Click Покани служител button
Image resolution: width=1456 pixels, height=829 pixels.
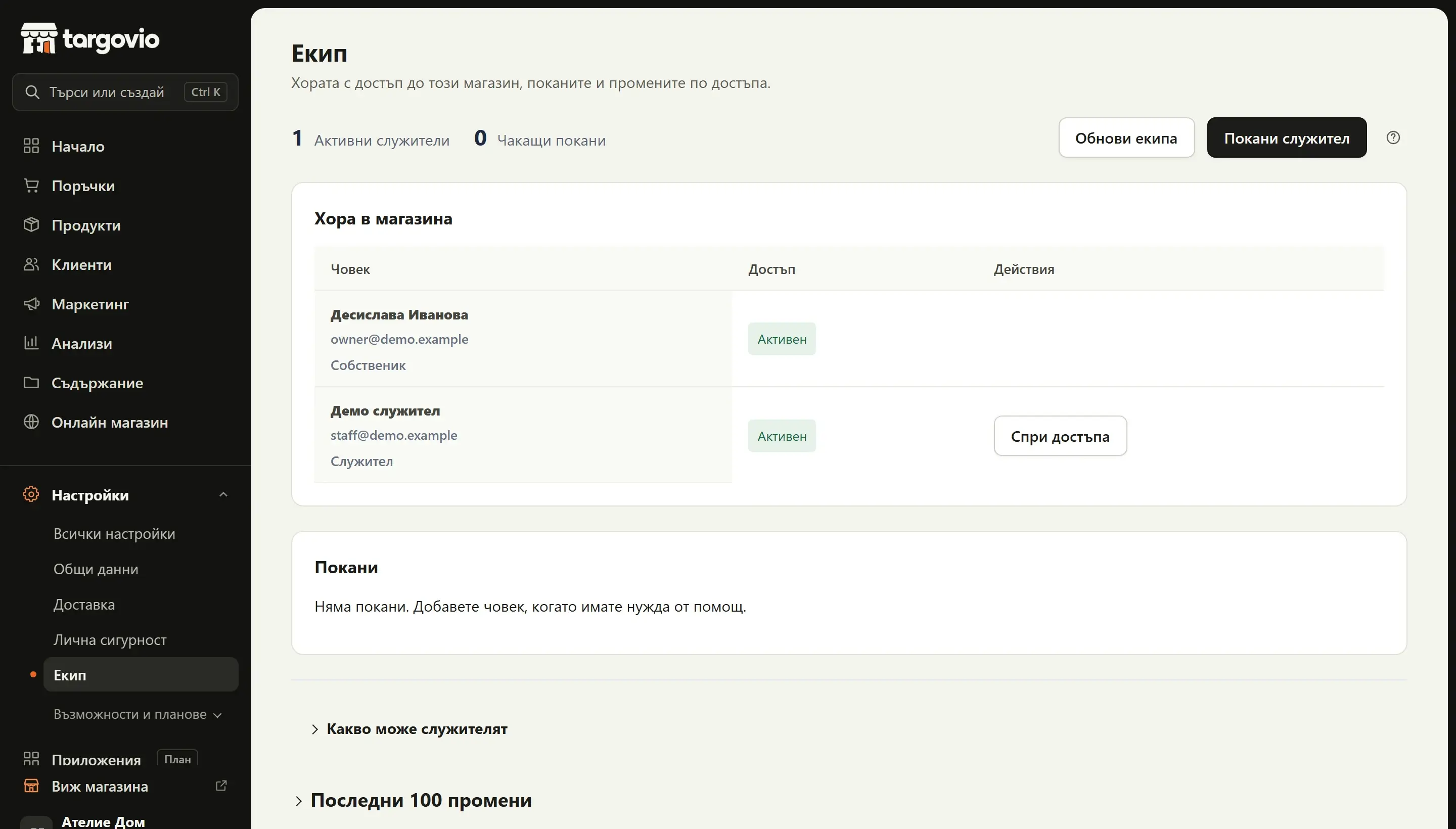tap(1286, 138)
